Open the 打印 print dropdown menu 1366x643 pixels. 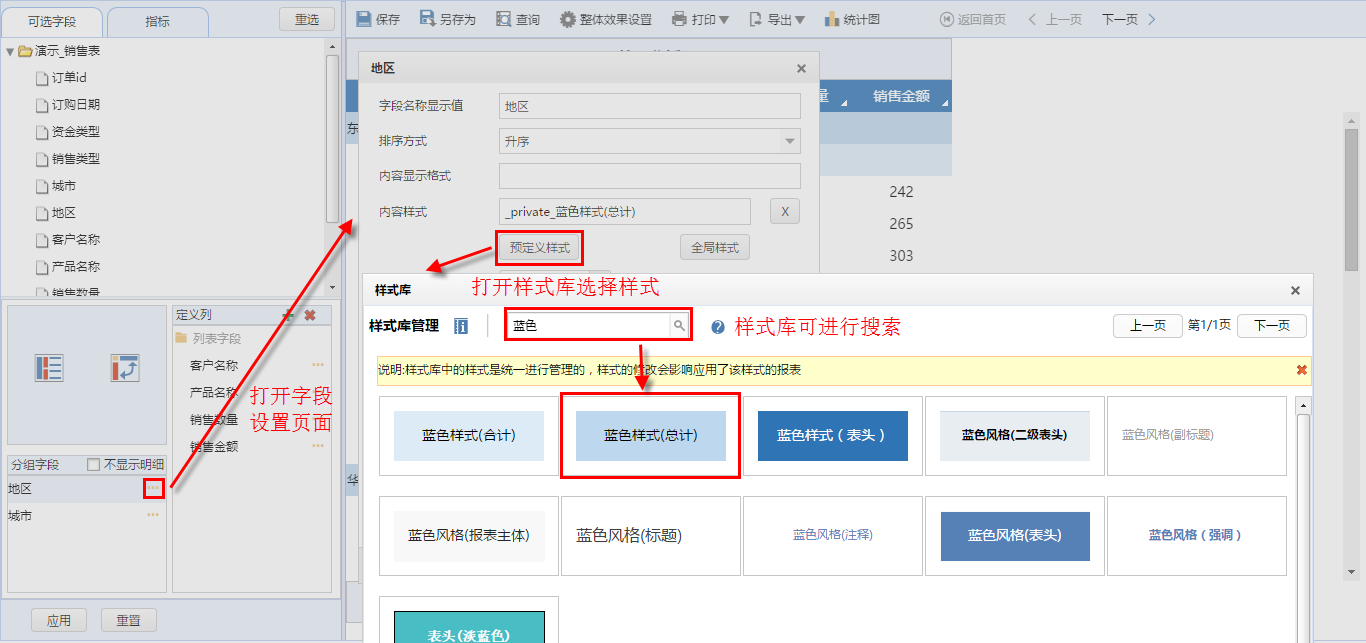701,19
